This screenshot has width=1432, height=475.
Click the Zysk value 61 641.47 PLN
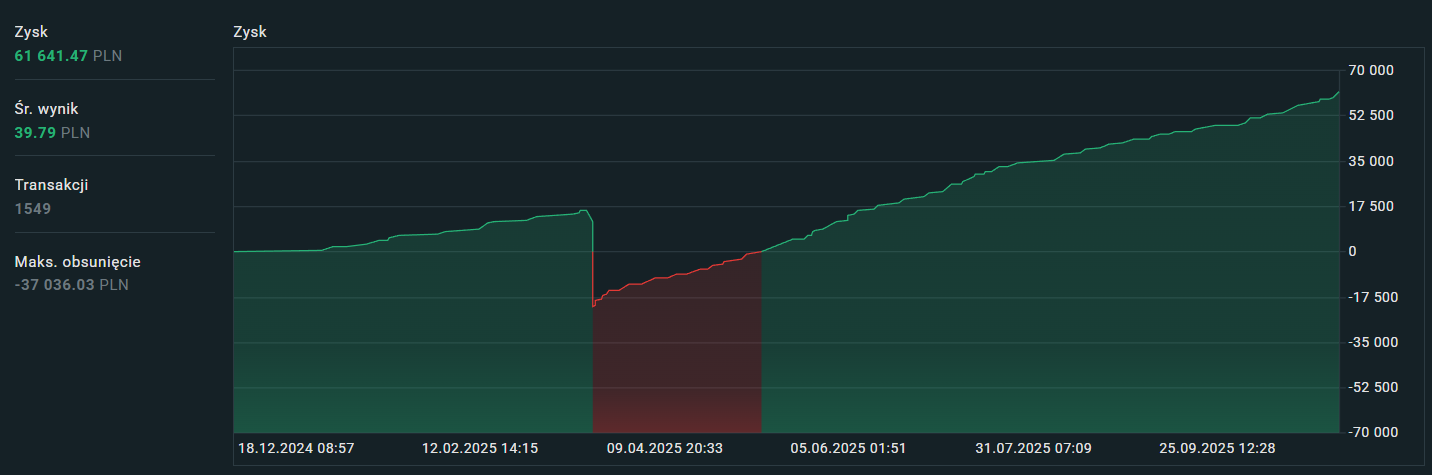tap(68, 56)
